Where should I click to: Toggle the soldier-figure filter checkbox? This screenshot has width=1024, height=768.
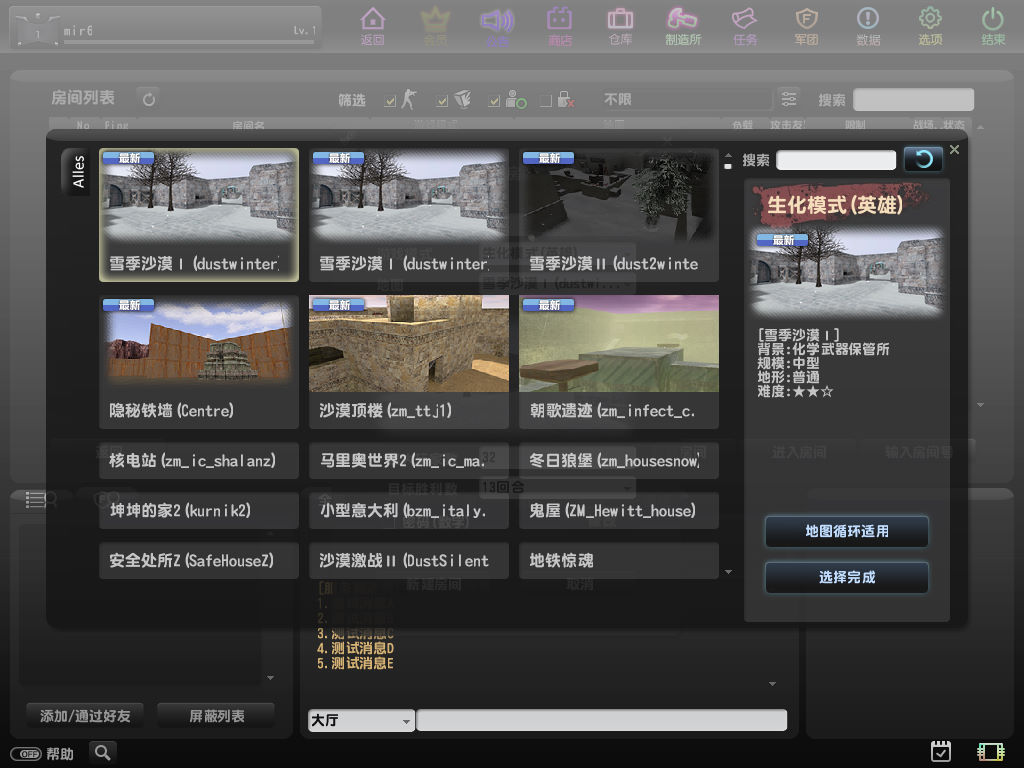[x=391, y=101]
